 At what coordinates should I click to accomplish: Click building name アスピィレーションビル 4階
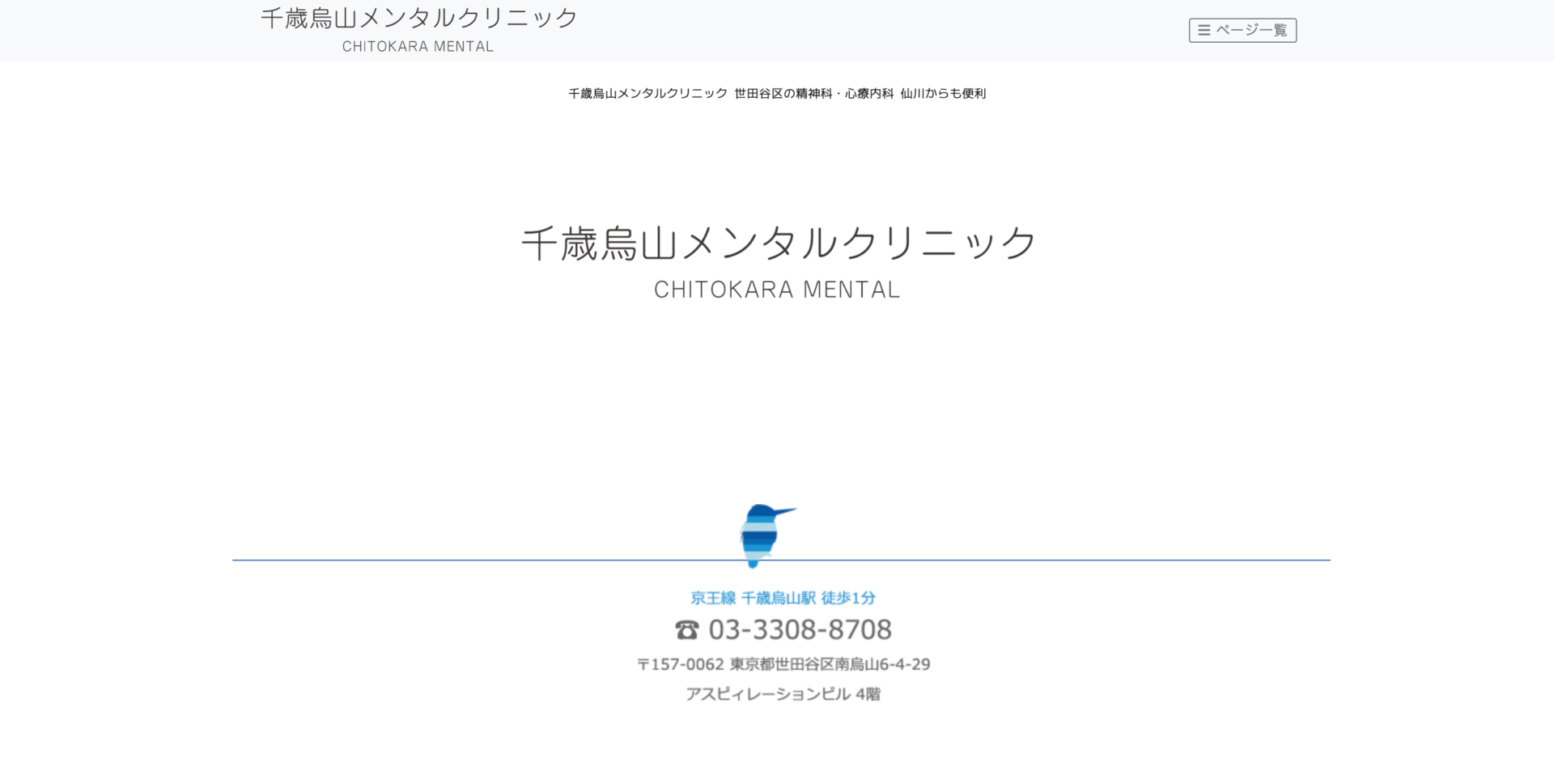(783, 694)
